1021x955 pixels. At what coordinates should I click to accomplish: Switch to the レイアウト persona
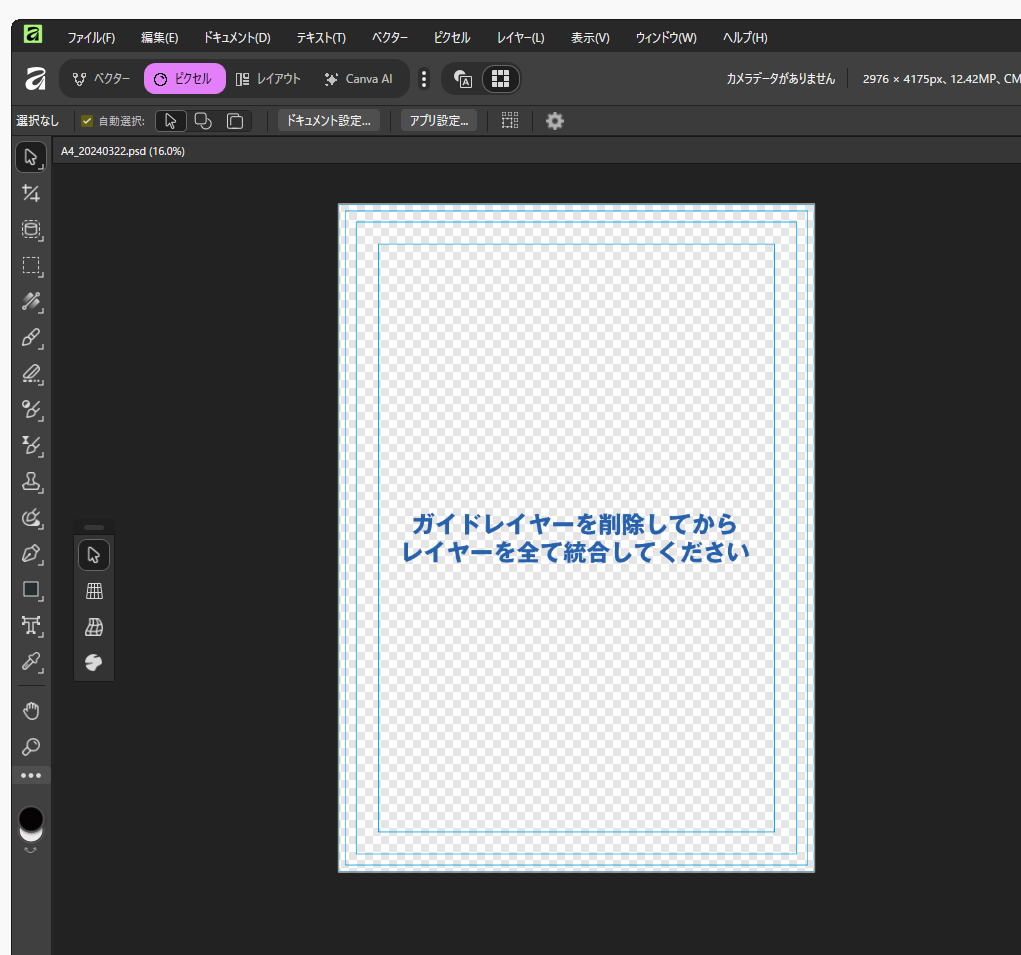[x=268, y=79]
